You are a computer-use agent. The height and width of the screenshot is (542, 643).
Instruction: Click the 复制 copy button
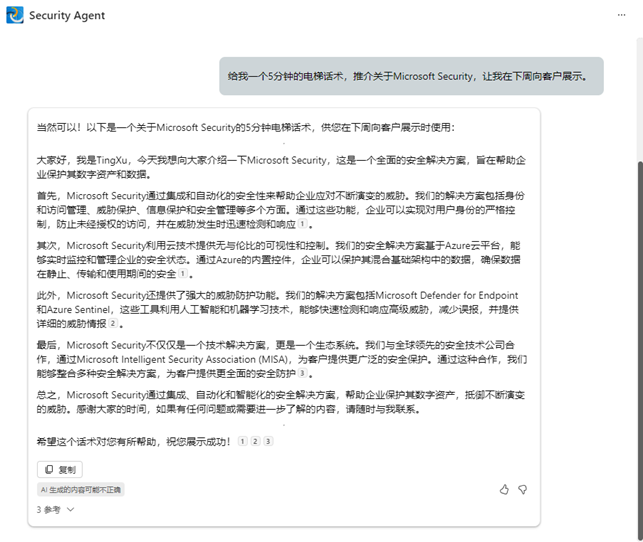coord(60,469)
